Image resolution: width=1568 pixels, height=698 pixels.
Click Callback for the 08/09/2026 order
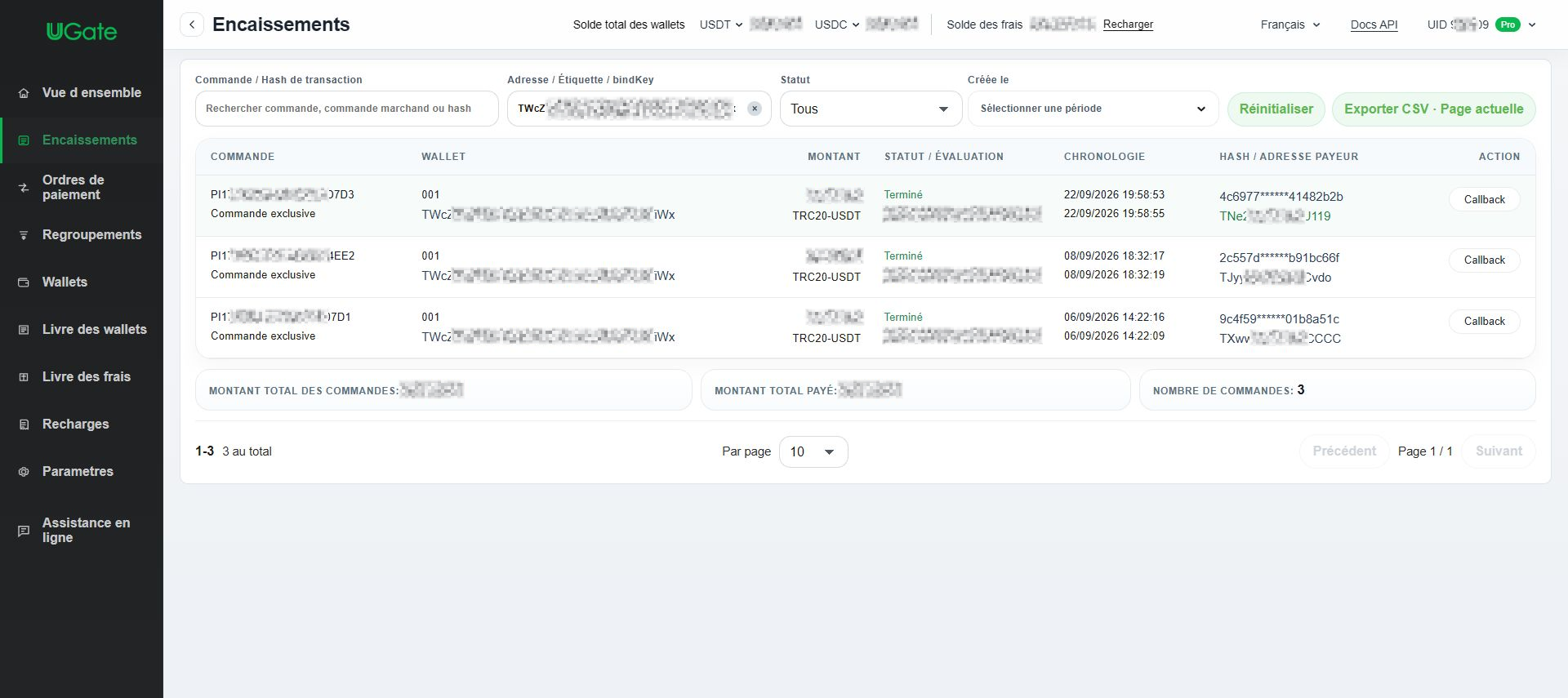[x=1484, y=260]
